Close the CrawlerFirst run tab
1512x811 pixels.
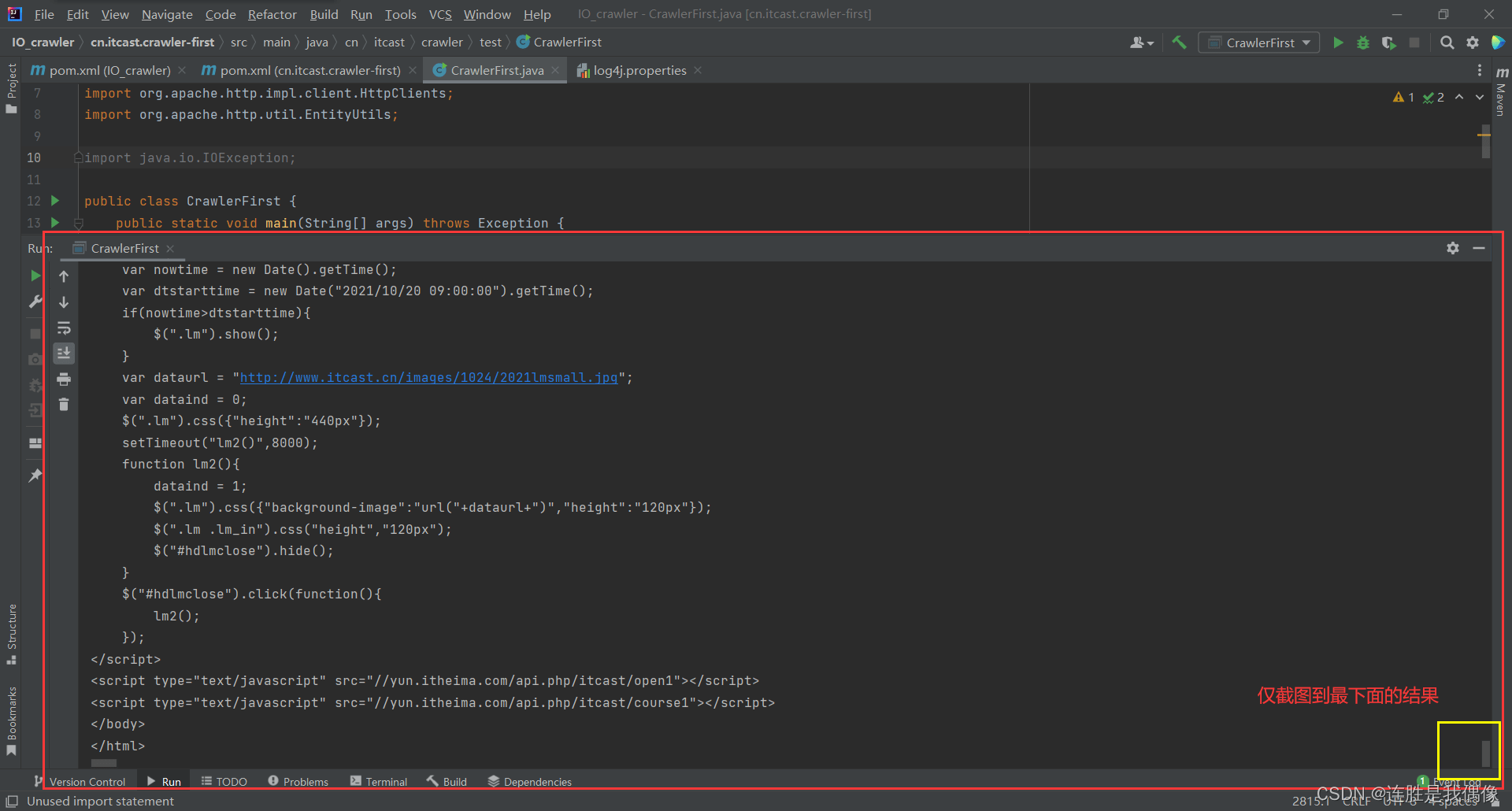coord(170,248)
